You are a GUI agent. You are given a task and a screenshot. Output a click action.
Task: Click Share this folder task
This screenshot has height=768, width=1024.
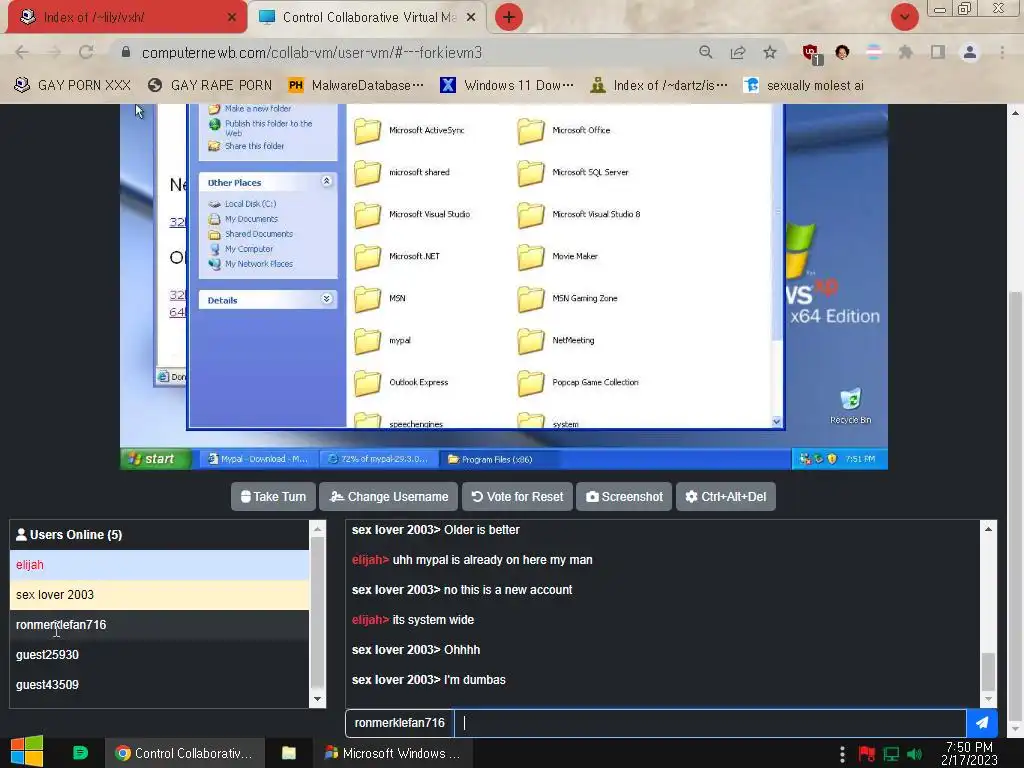246,146
